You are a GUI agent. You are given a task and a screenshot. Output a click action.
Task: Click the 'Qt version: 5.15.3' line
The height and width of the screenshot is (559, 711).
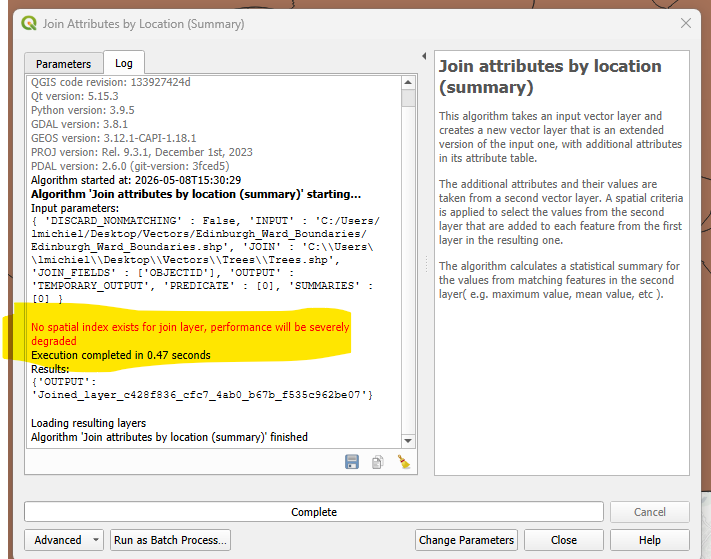74,96
